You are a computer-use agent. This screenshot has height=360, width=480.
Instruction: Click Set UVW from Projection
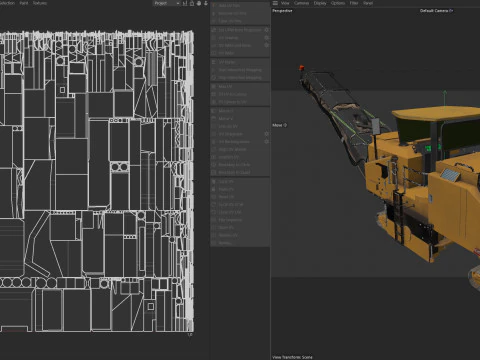237,30
